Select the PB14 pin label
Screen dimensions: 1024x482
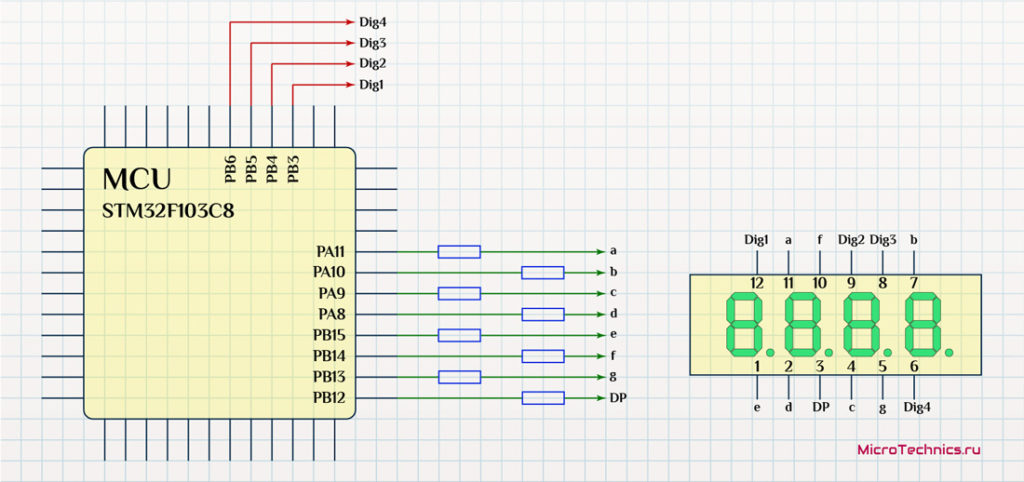click(330, 356)
